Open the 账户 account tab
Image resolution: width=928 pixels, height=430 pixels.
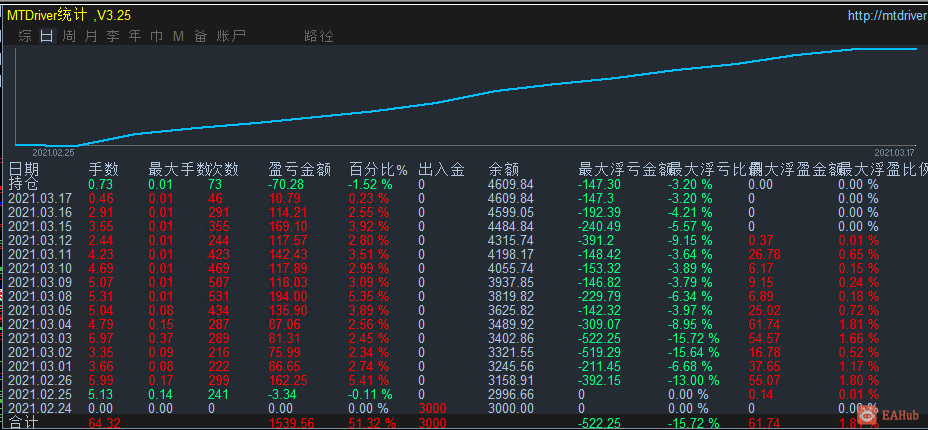tap(231, 36)
